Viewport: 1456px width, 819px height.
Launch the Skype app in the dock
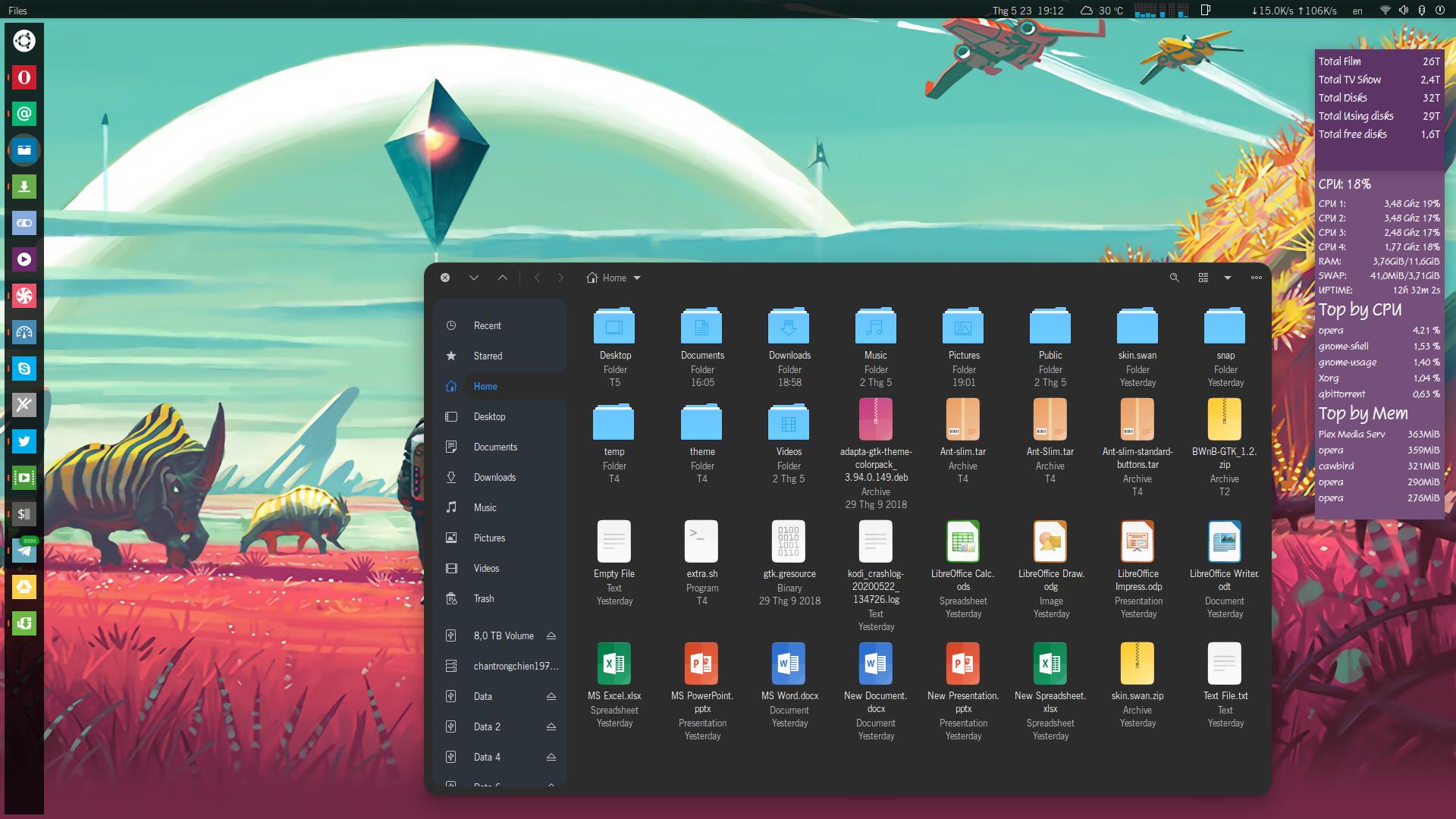pyautogui.click(x=24, y=369)
